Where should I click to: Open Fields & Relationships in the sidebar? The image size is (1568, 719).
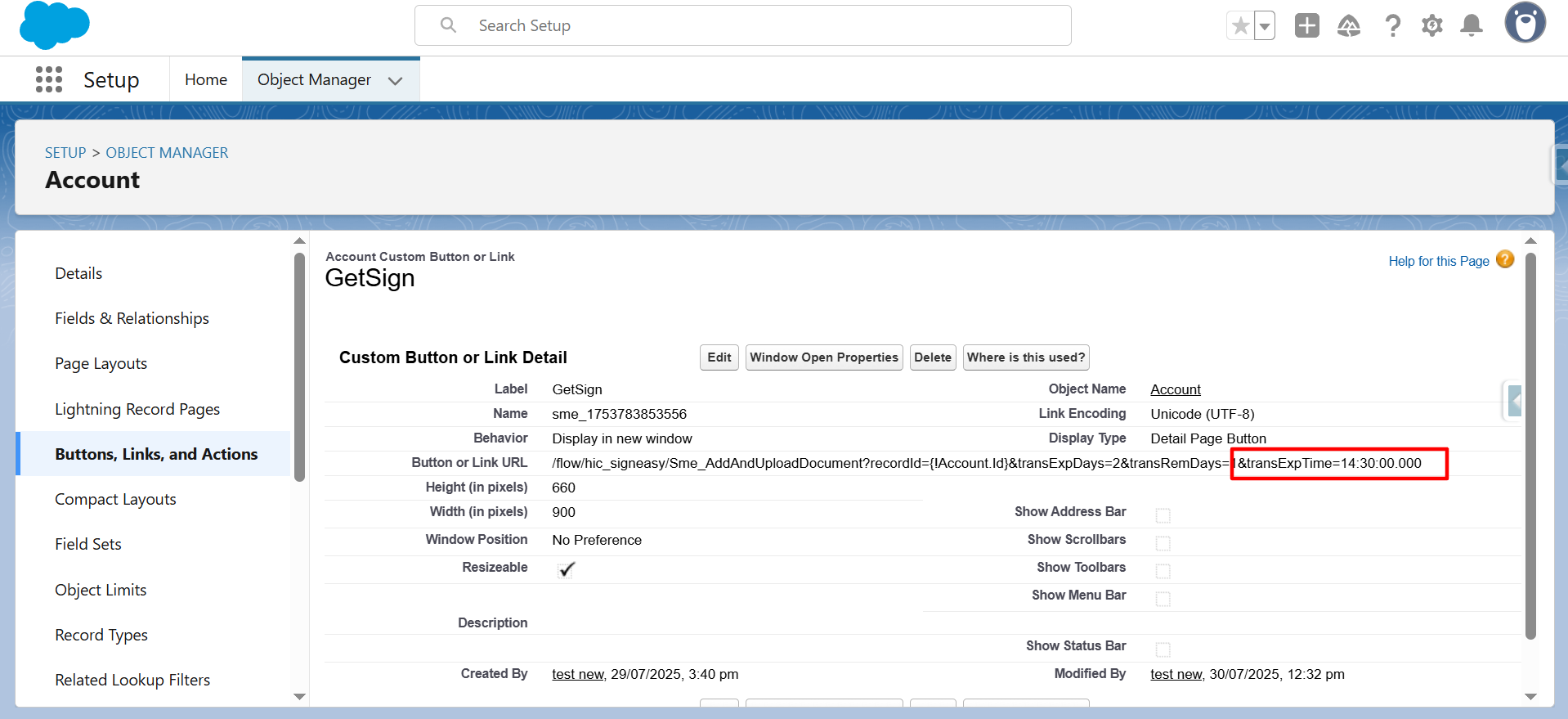132,318
